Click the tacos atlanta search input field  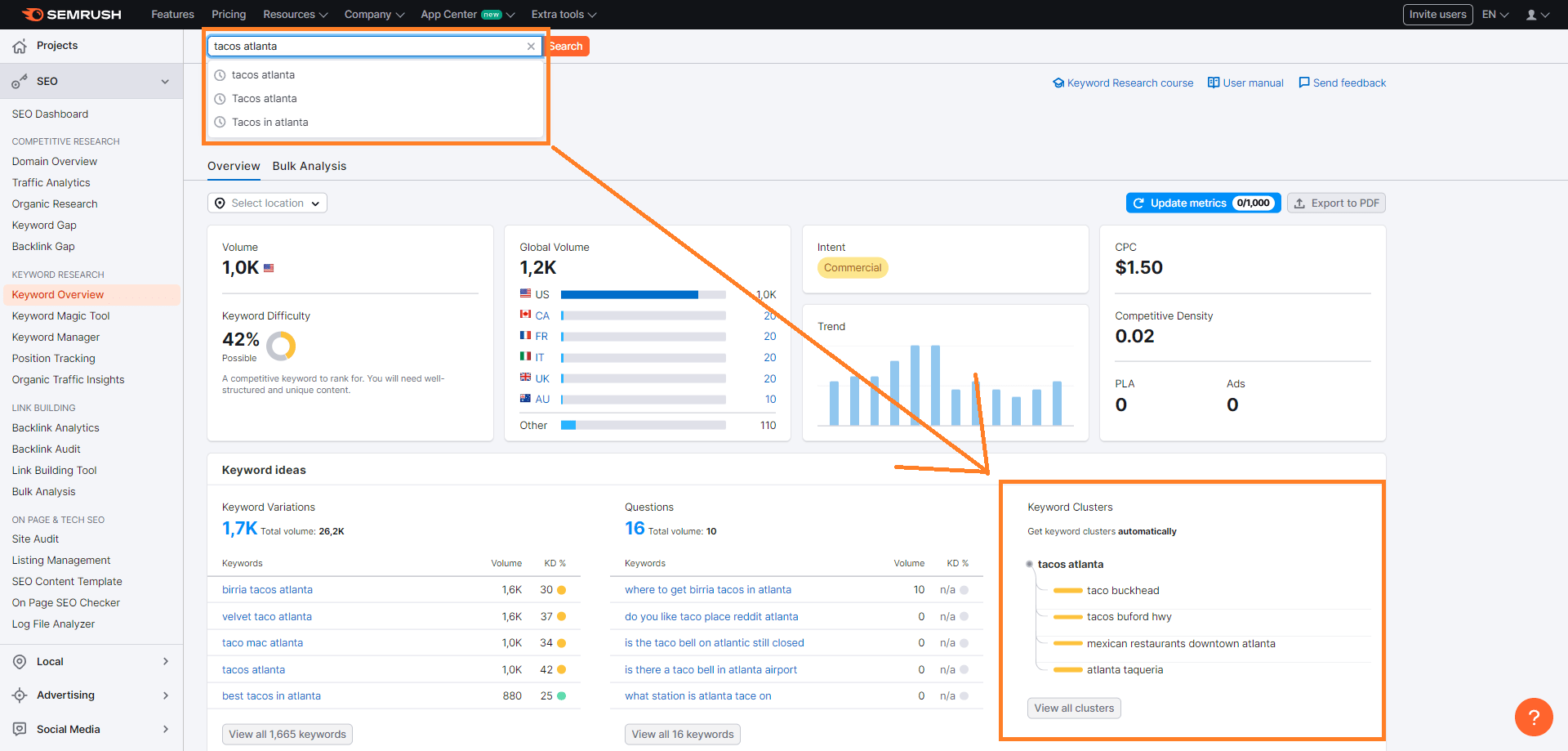point(366,47)
